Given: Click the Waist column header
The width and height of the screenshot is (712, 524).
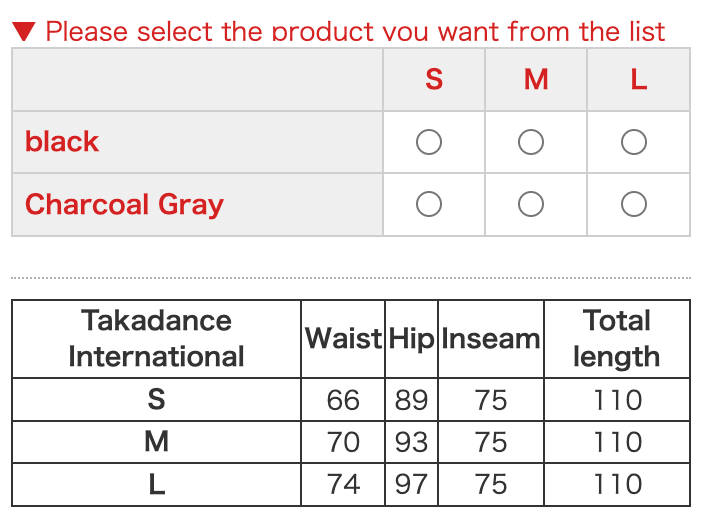Looking at the screenshot, I should (343, 339).
